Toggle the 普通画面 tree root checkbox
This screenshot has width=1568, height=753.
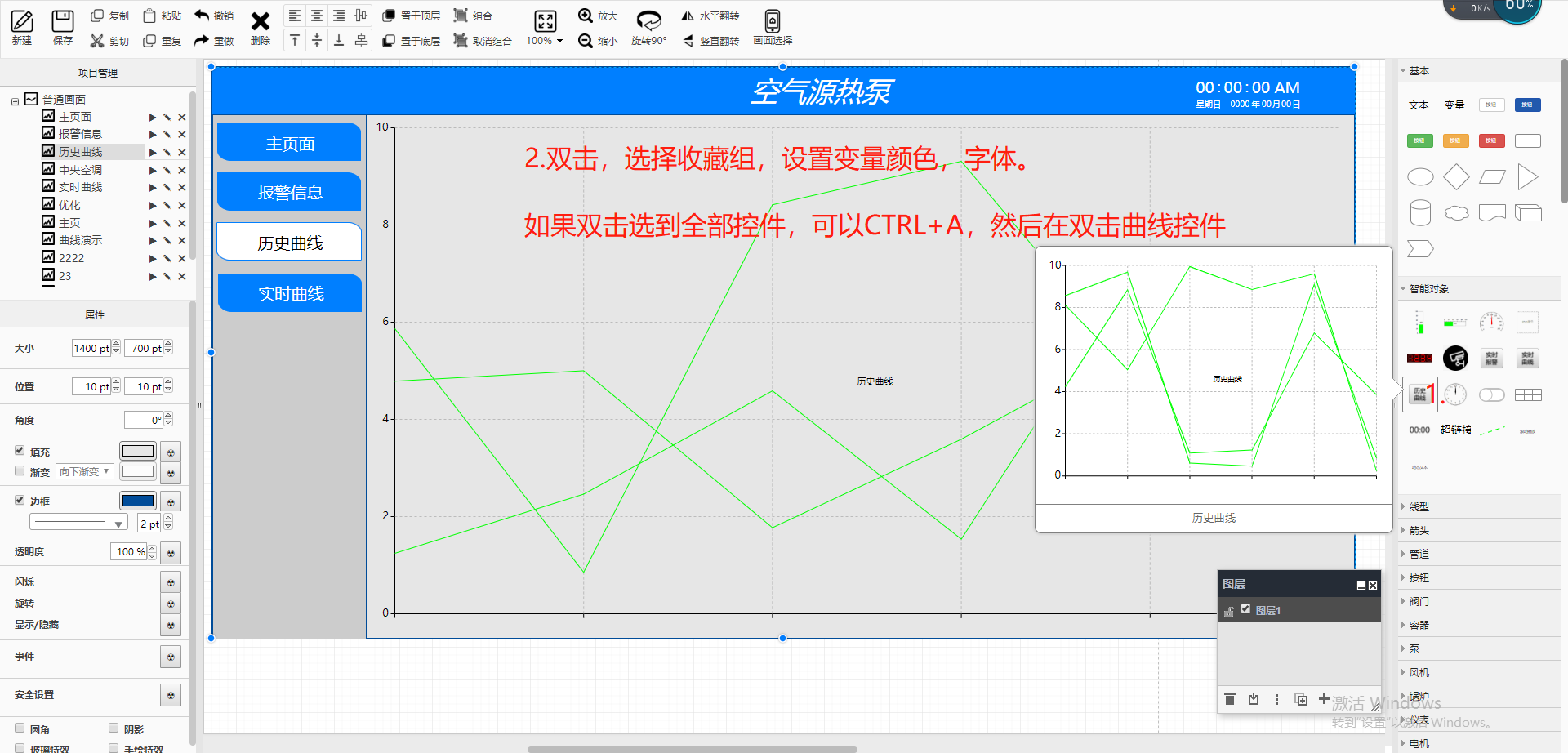[x=31, y=99]
